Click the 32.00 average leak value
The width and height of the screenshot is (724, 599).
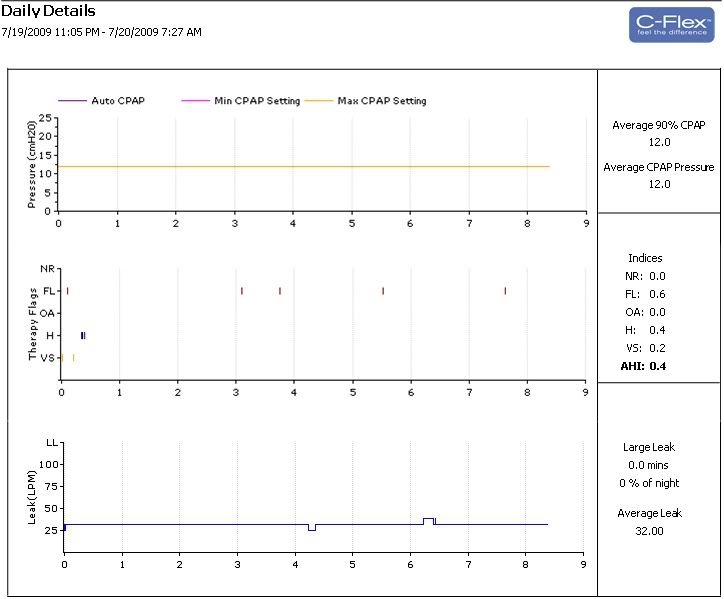click(x=649, y=531)
